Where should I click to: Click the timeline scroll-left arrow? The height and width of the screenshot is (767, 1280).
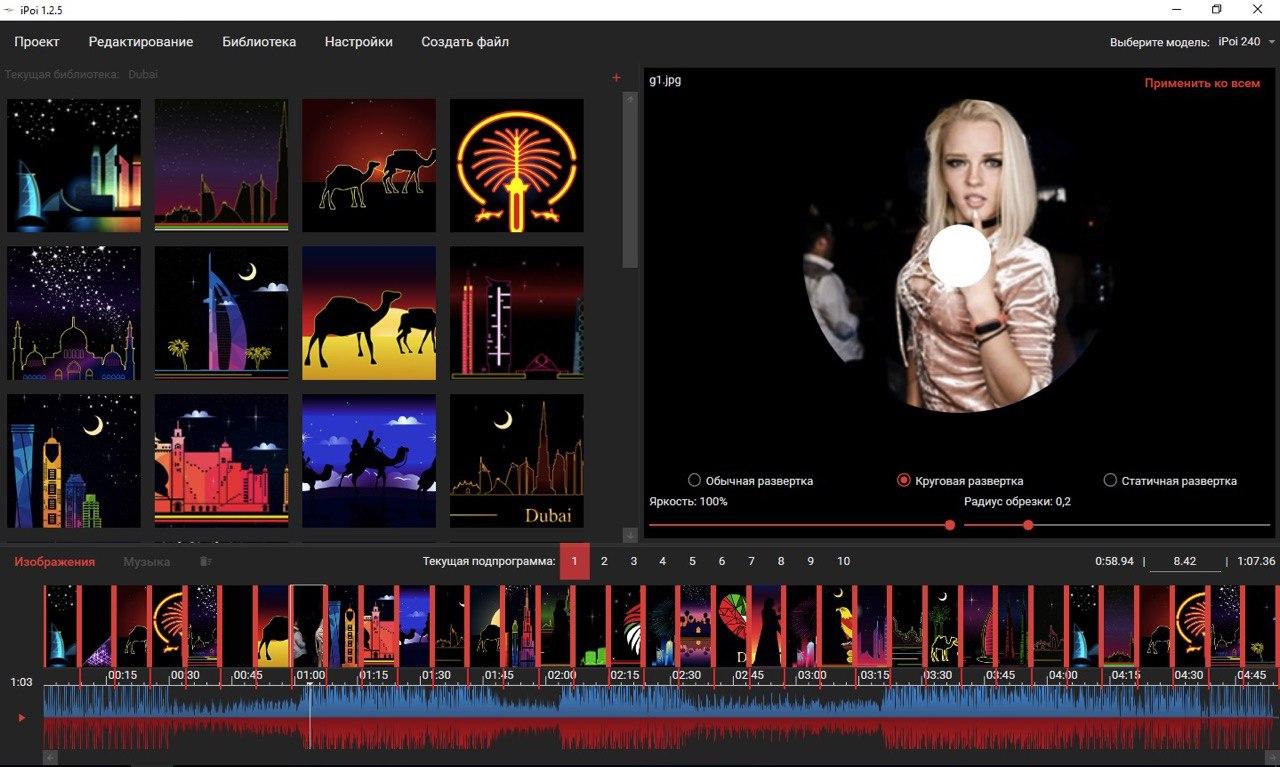point(50,758)
